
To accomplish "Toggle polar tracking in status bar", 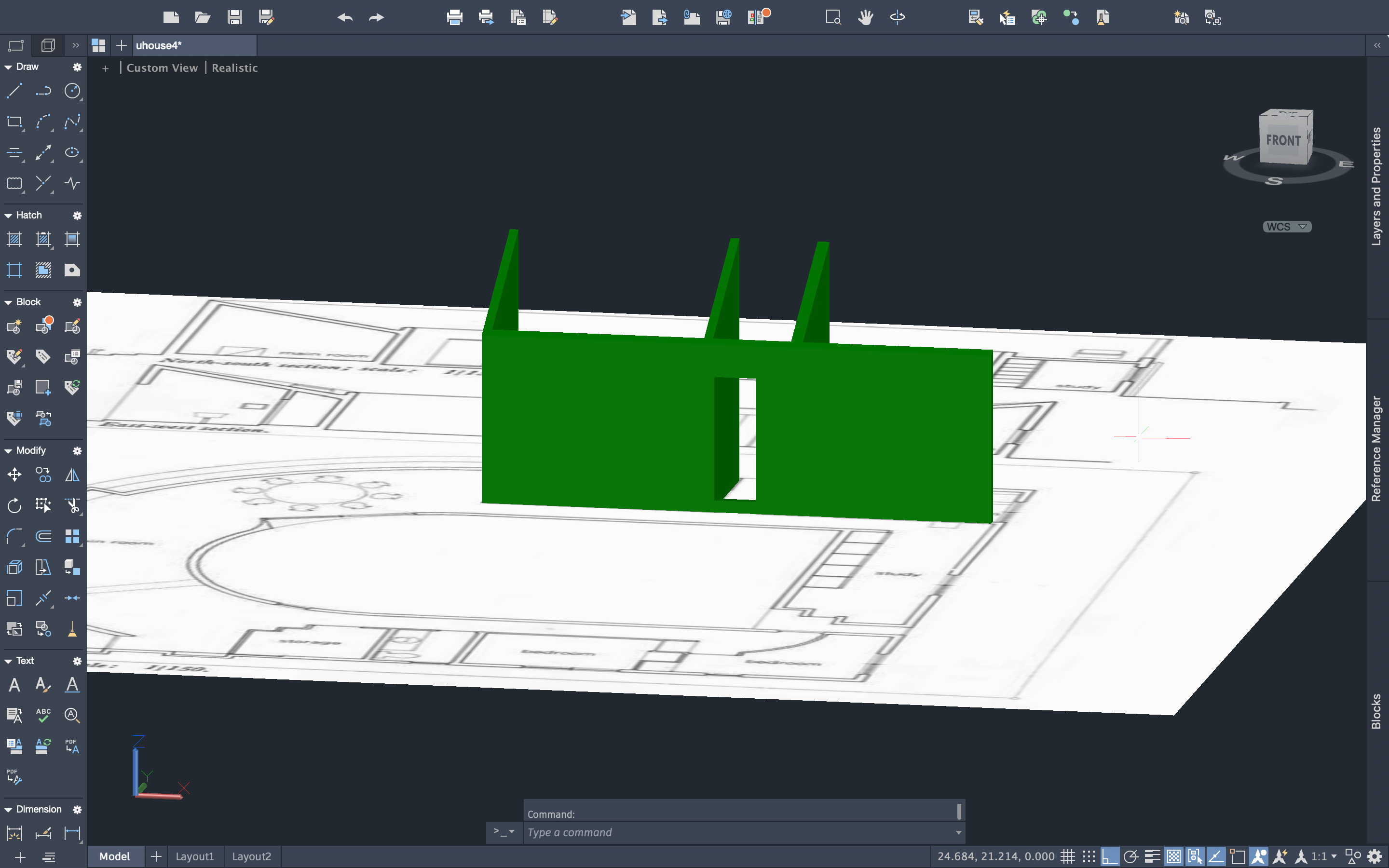I will (x=1131, y=856).
